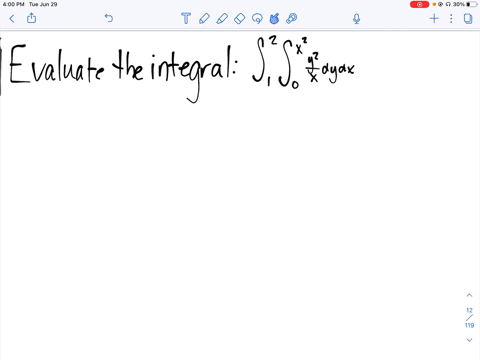Open the share export menu

coord(31,18)
